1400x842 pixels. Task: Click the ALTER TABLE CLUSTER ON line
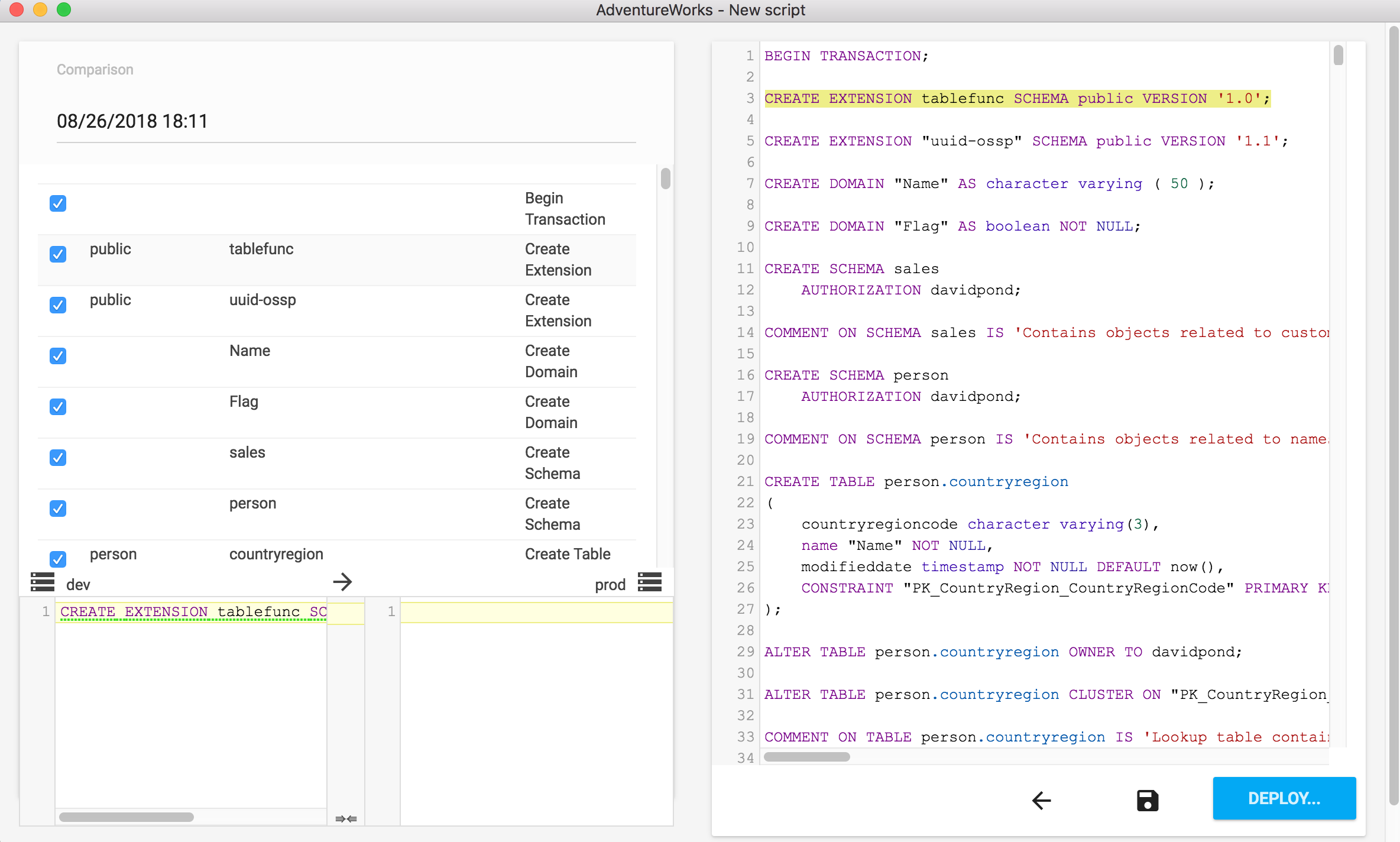[x=1046, y=694]
